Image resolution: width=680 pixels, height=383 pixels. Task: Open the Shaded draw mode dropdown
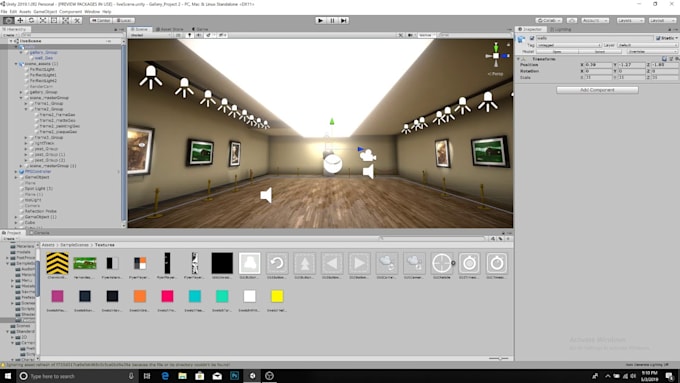point(150,35)
